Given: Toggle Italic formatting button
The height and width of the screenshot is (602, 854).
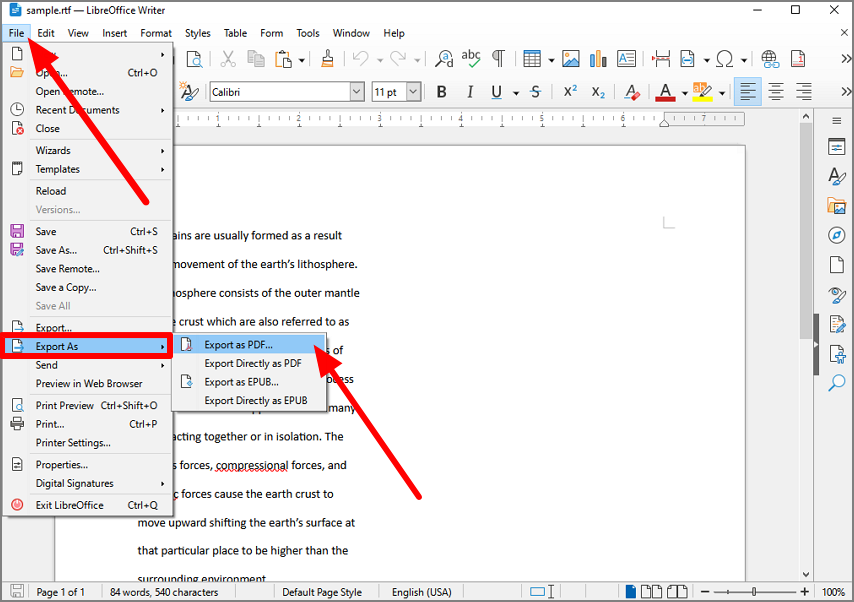Looking at the screenshot, I should (470, 92).
